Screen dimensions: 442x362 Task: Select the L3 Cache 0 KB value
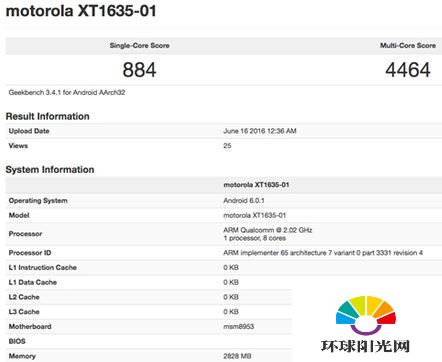point(231,312)
